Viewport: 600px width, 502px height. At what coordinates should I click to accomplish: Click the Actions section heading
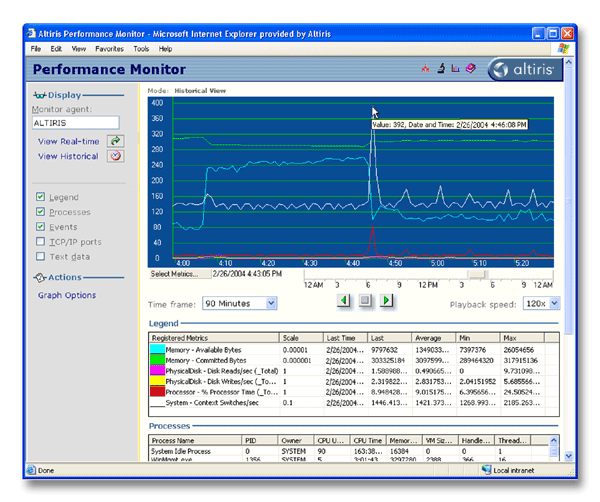65,277
